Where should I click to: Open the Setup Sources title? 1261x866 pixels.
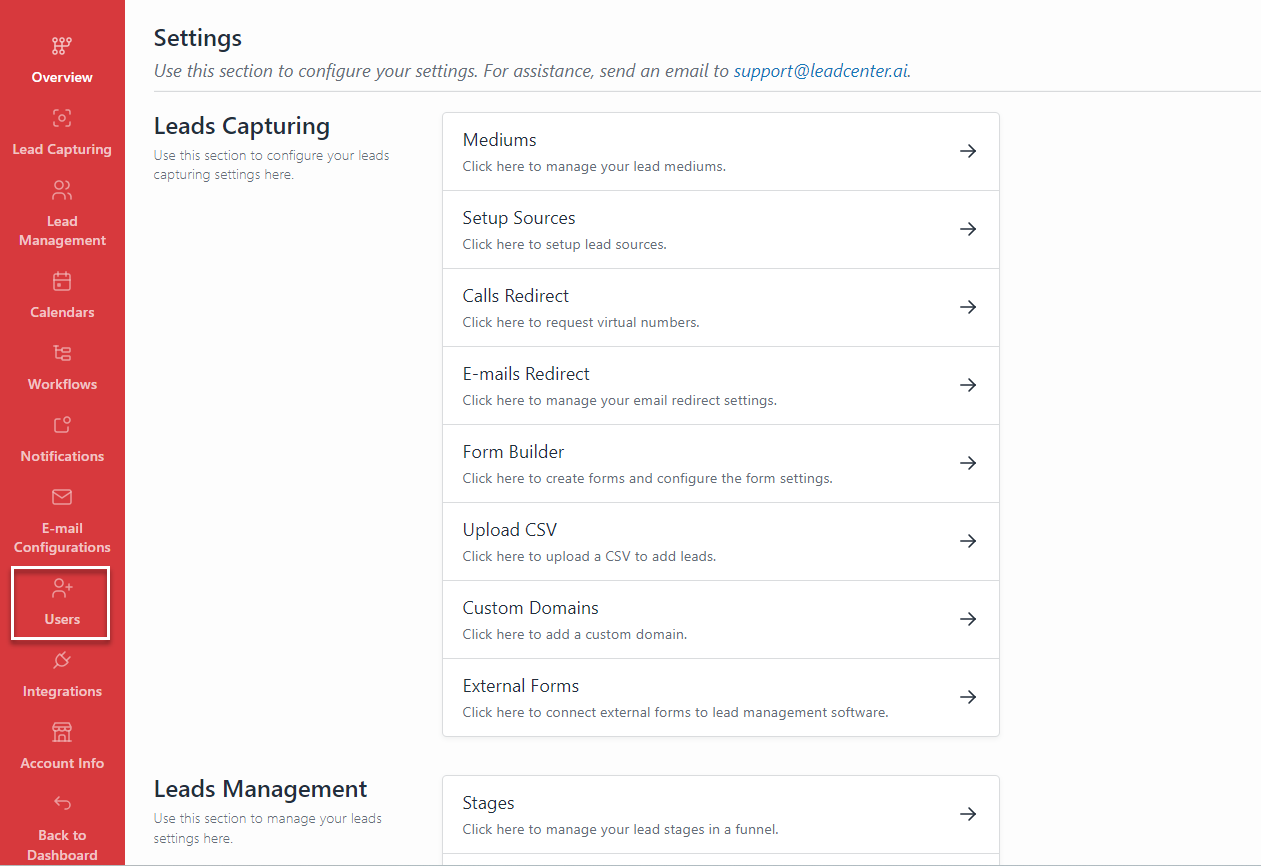point(519,218)
